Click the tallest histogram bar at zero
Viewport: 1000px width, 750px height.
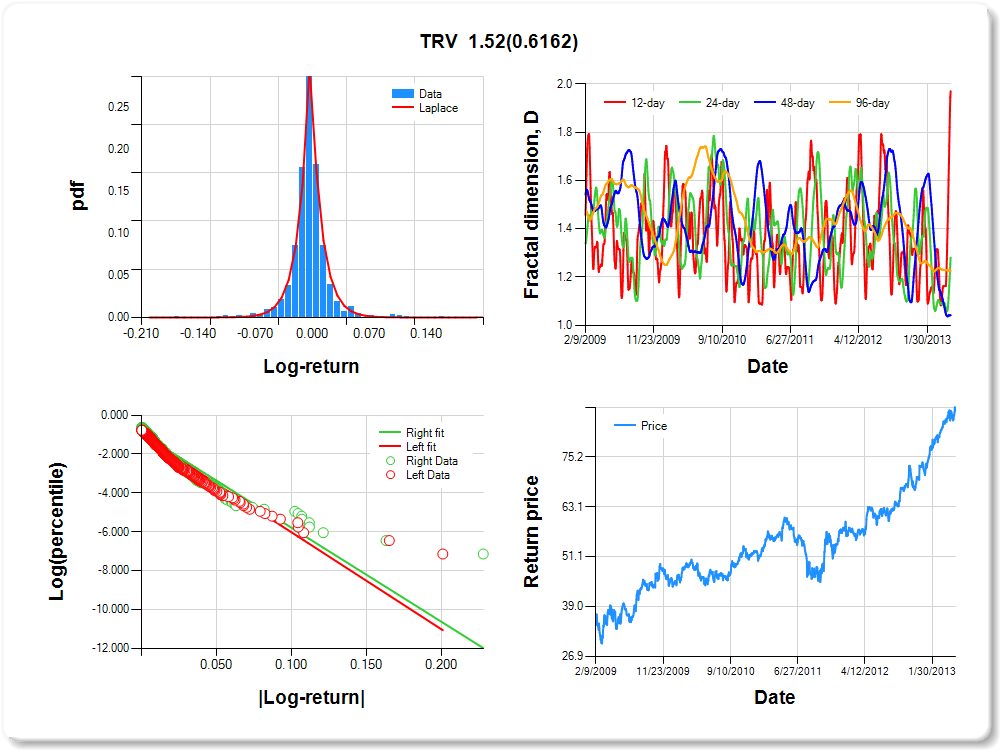(309, 196)
